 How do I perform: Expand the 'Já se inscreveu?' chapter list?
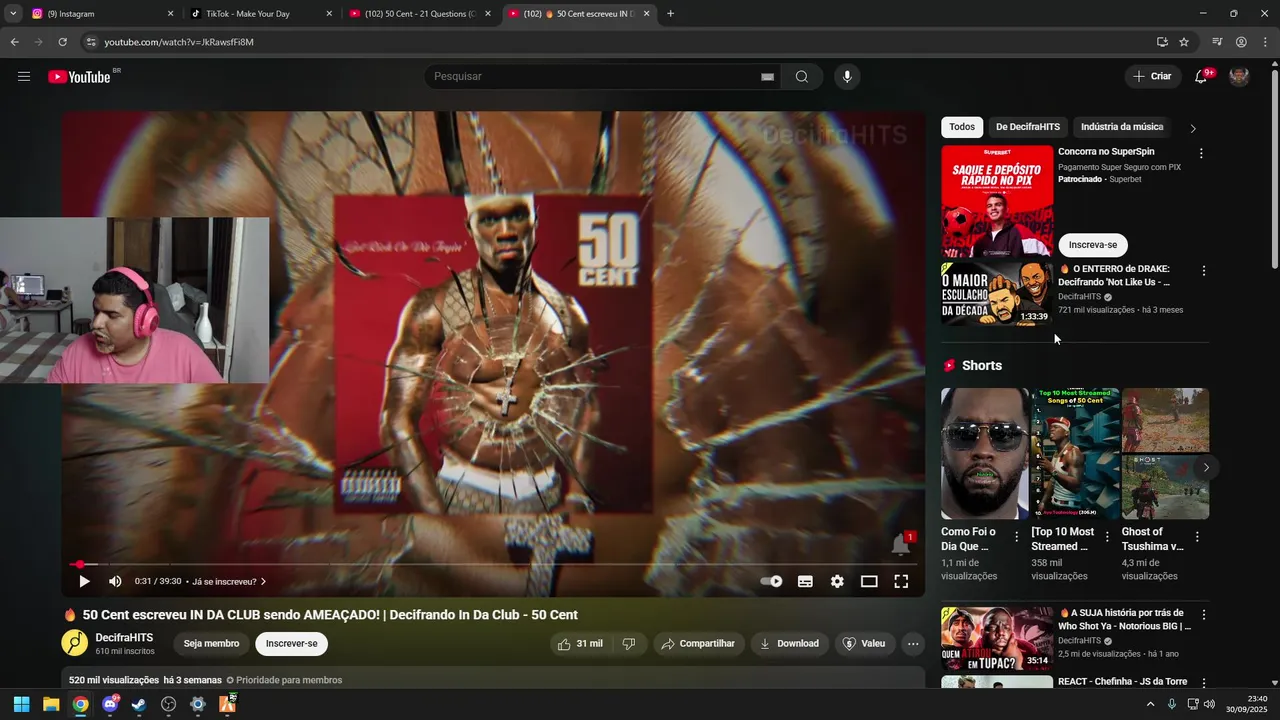point(229,581)
